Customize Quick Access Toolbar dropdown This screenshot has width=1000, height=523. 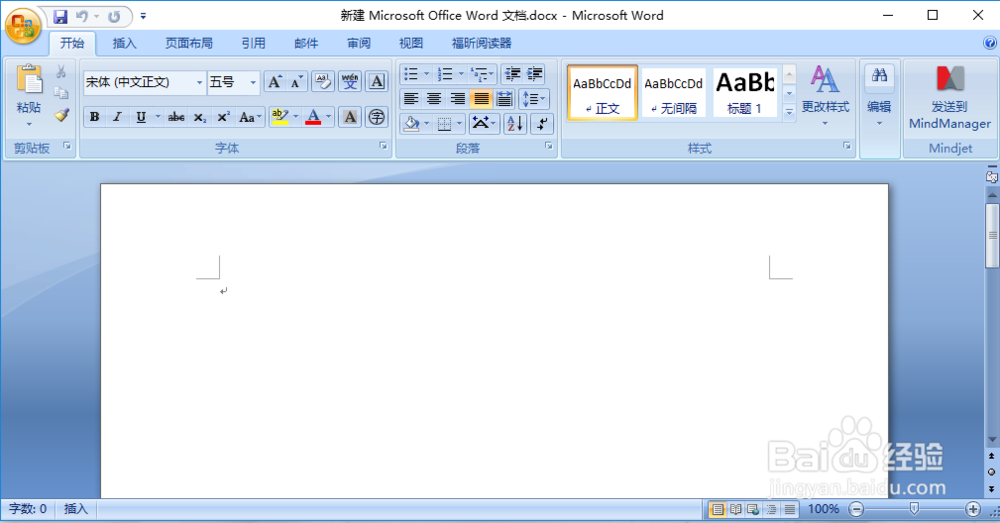pyautogui.click(x=143, y=17)
